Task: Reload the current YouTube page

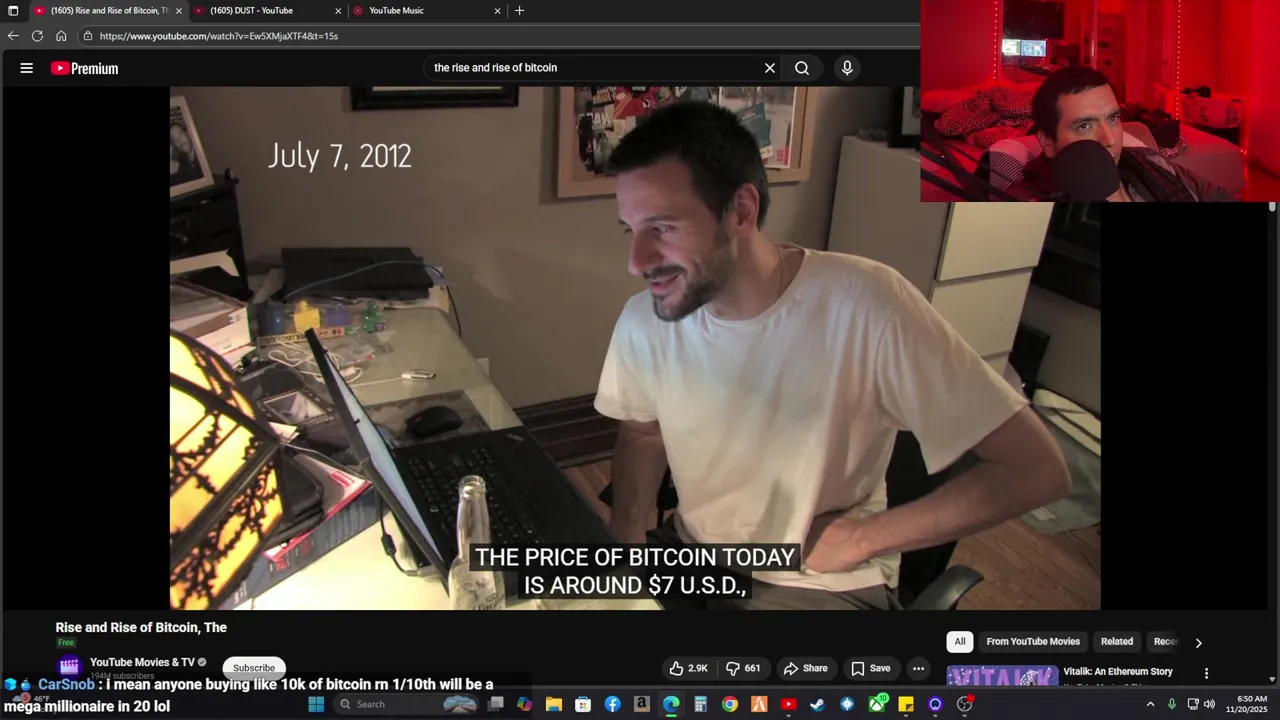Action: coord(37,36)
